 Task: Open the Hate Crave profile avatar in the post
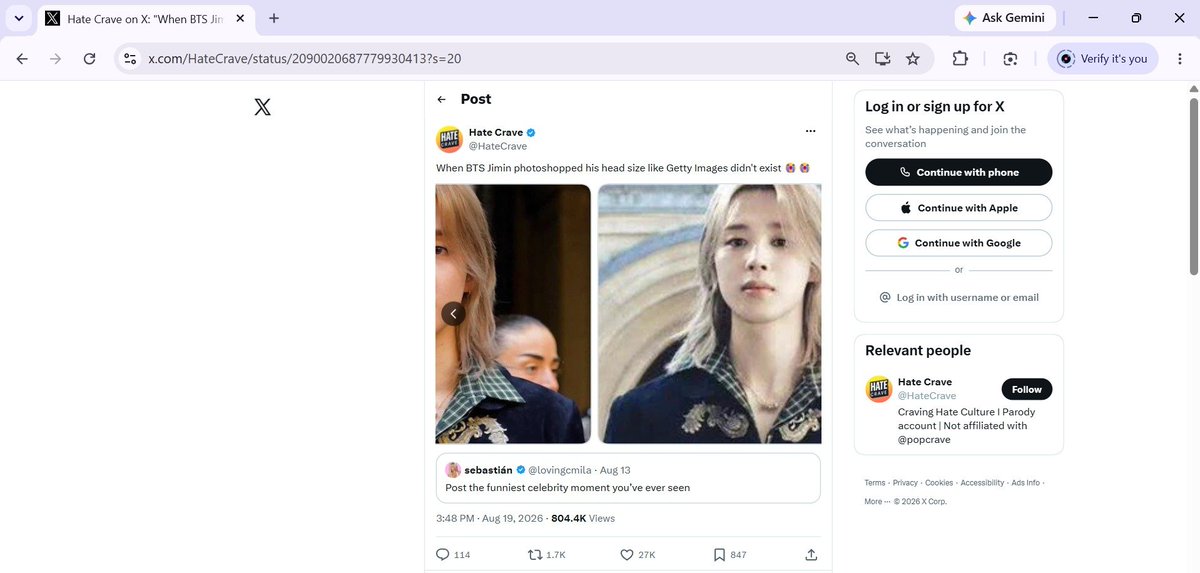click(449, 139)
